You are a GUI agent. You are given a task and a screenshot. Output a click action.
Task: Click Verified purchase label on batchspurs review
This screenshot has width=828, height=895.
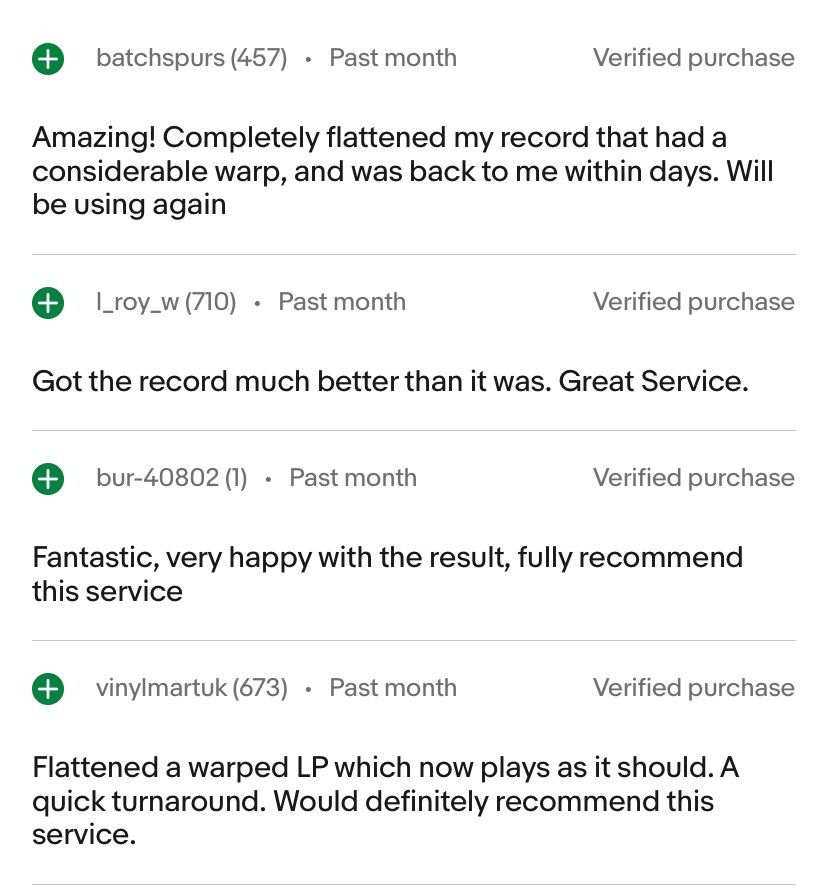click(693, 58)
